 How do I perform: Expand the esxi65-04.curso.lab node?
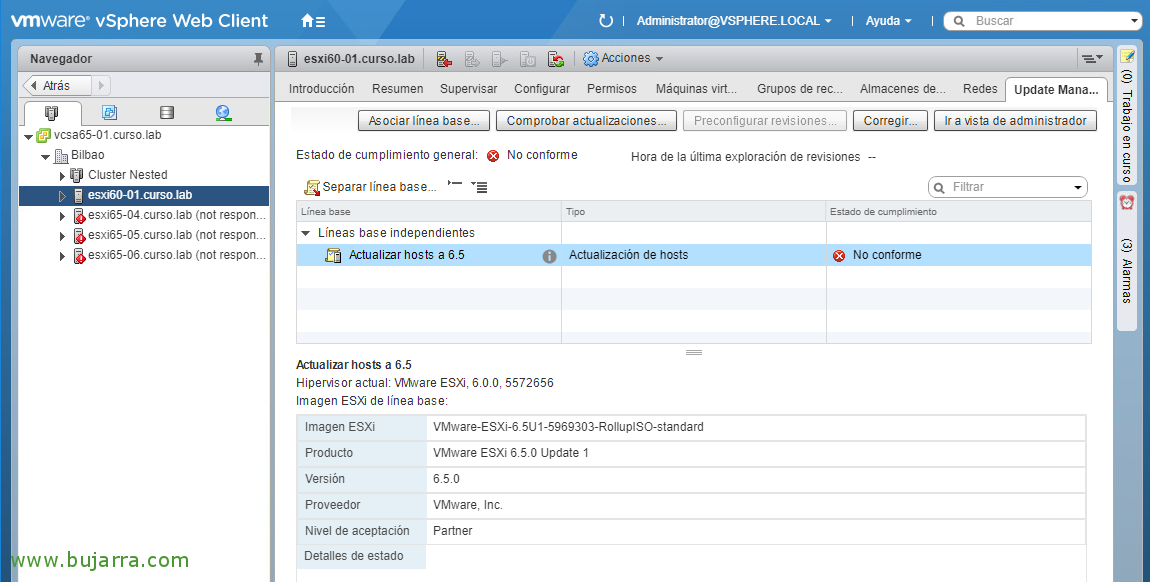[x=62, y=216]
